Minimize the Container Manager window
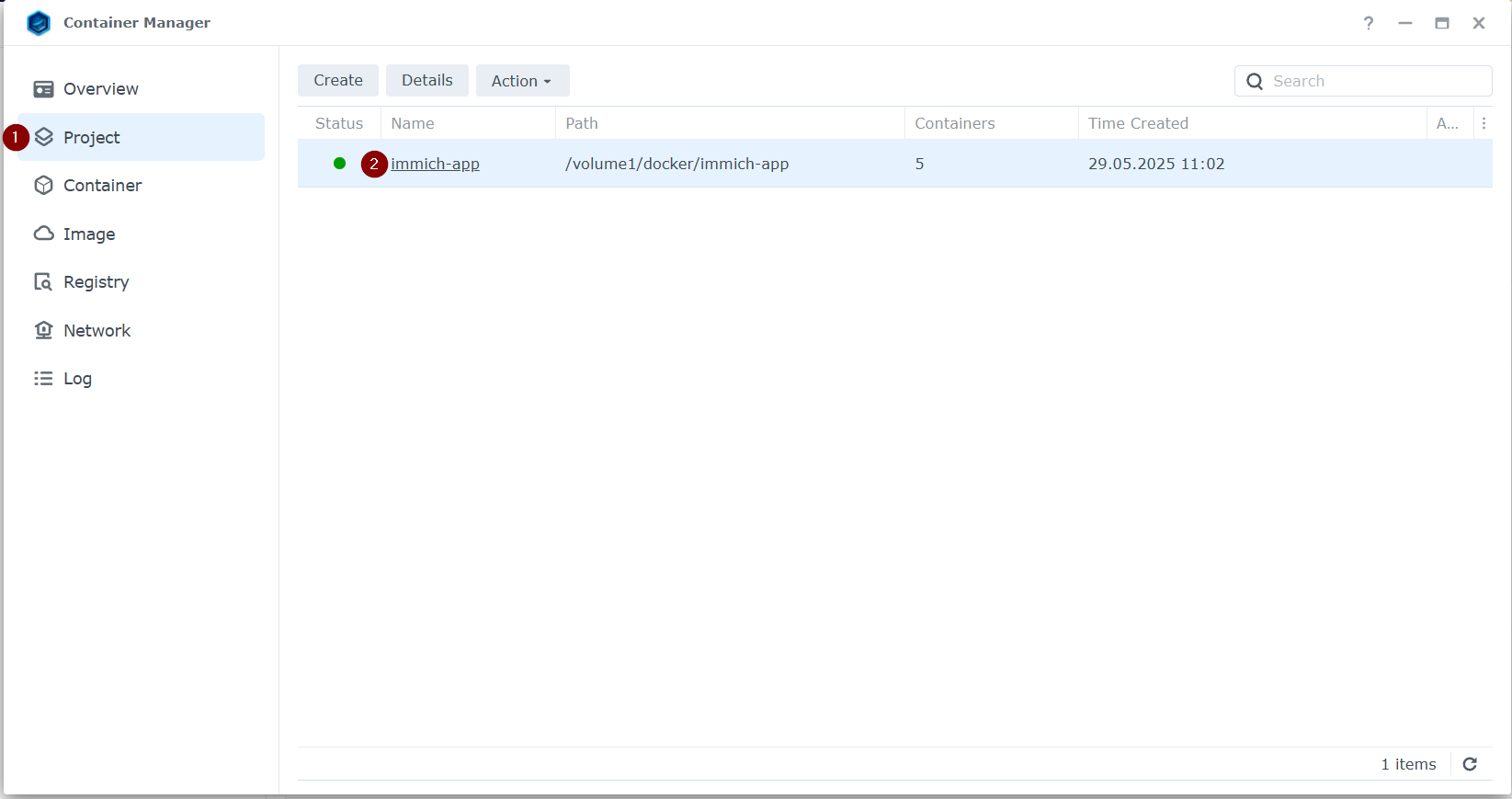 click(x=1405, y=23)
